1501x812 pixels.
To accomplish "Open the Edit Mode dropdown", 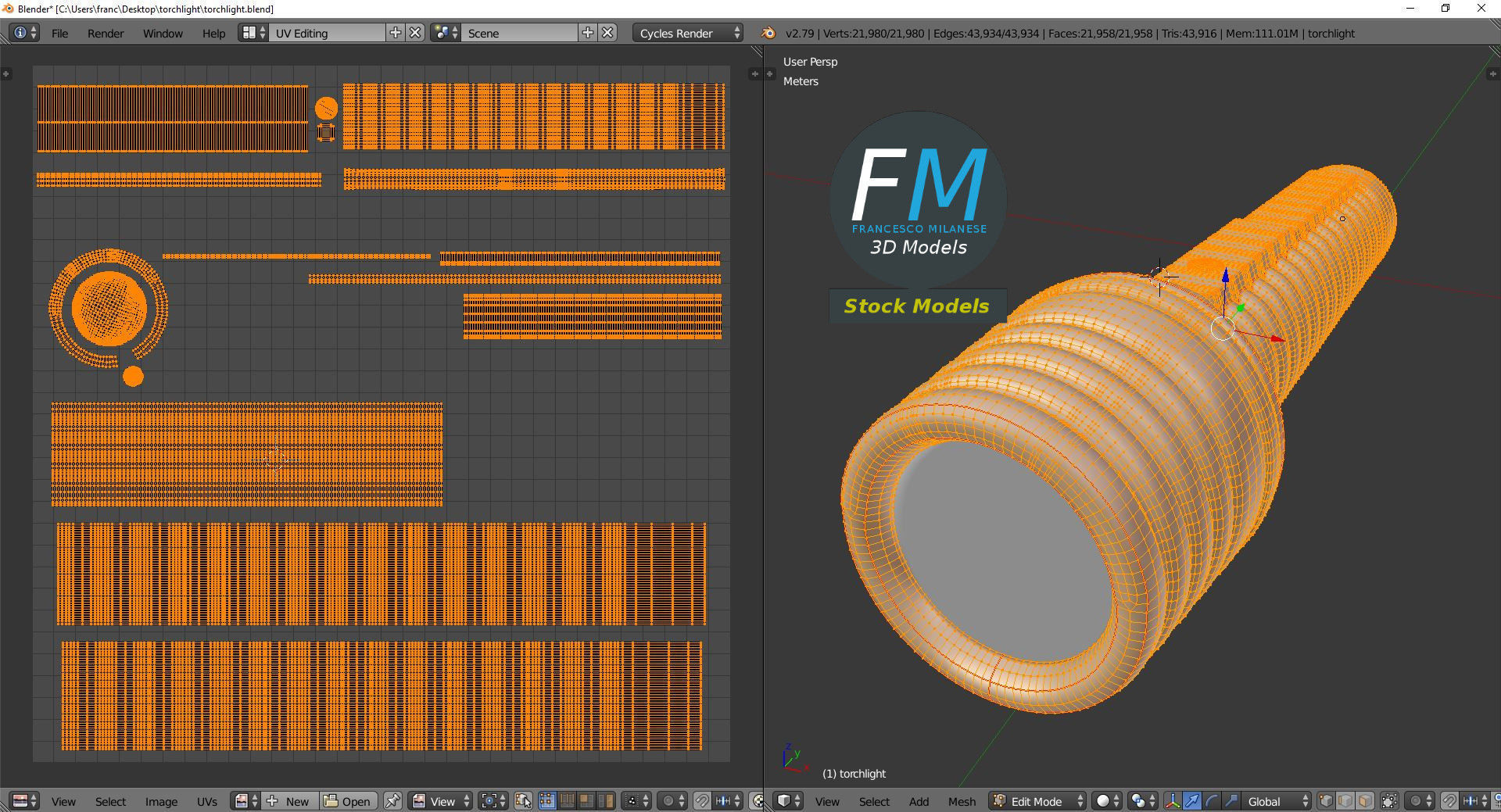I will [1038, 801].
